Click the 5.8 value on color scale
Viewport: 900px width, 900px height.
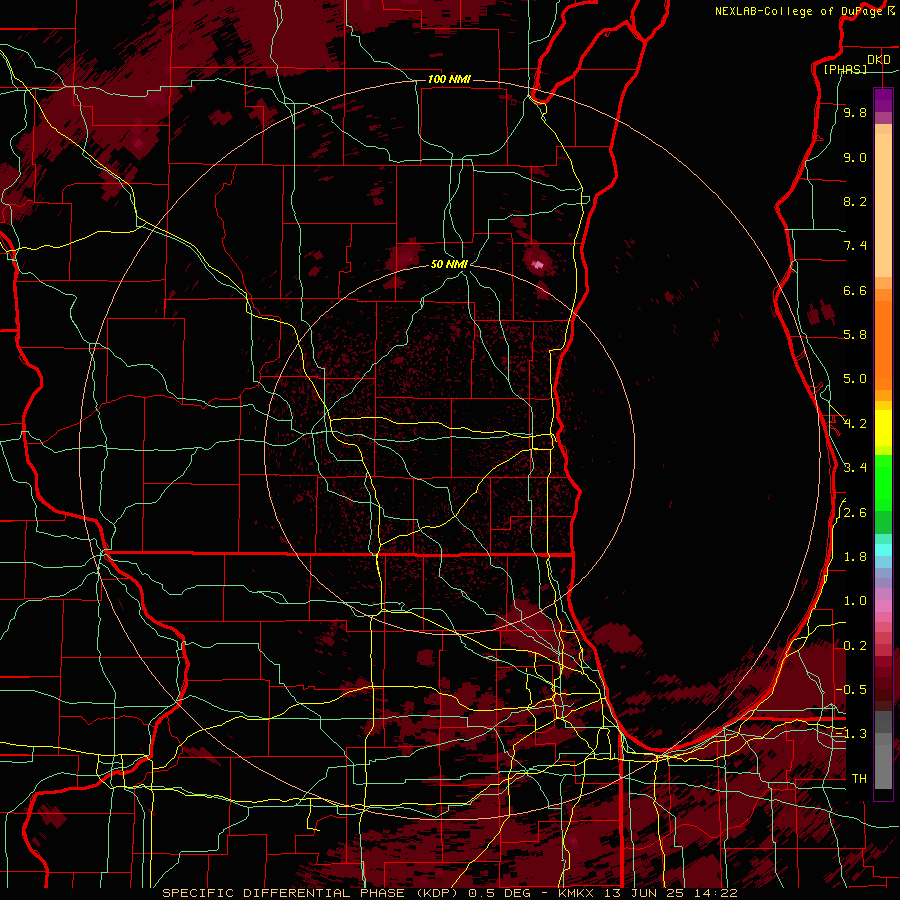pos(855,335)
